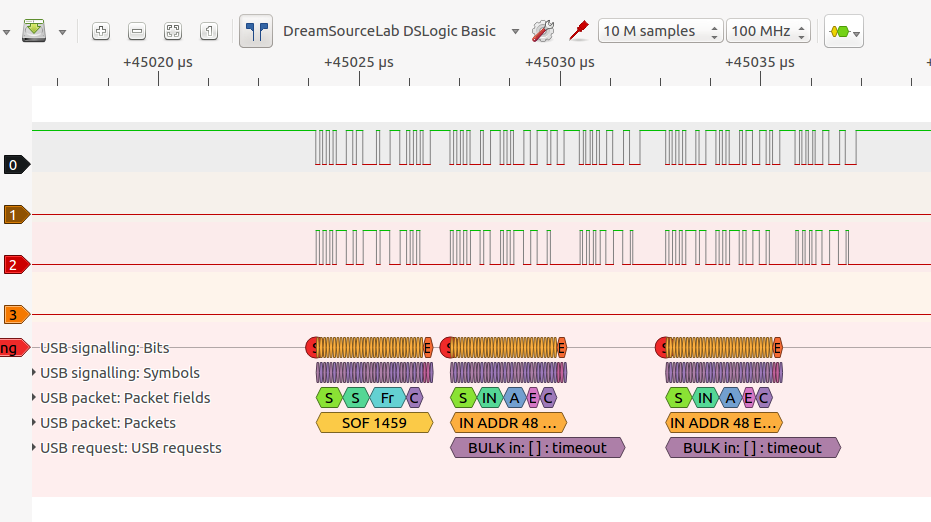Click the second BULK in timeout annotation

[x=753, y=448]
